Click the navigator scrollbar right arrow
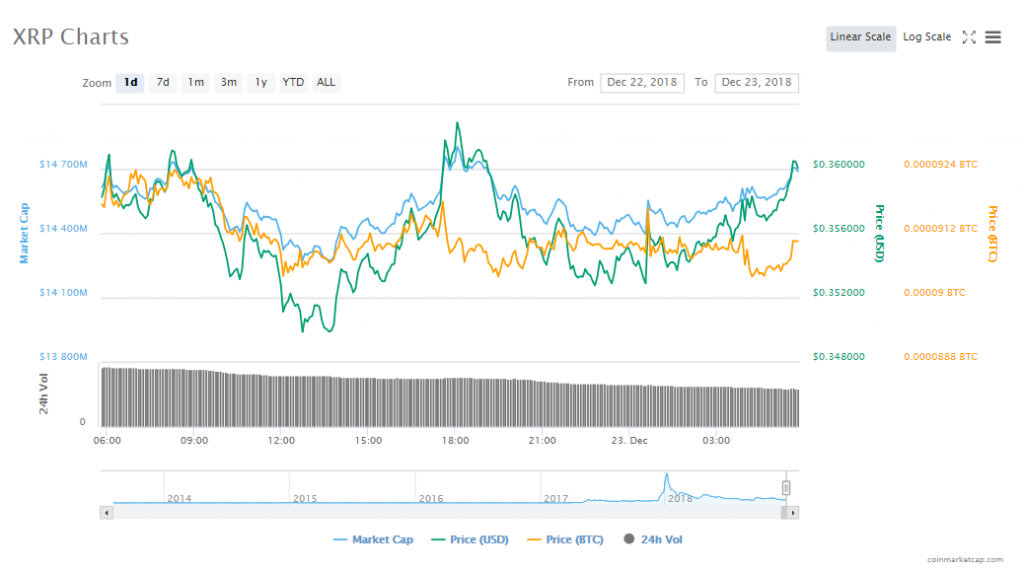The width and height of the screenshot is (1024, 571). 793,512
